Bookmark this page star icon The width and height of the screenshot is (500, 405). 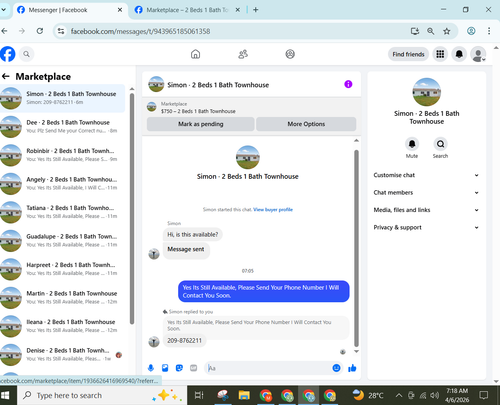click(446, 31)
